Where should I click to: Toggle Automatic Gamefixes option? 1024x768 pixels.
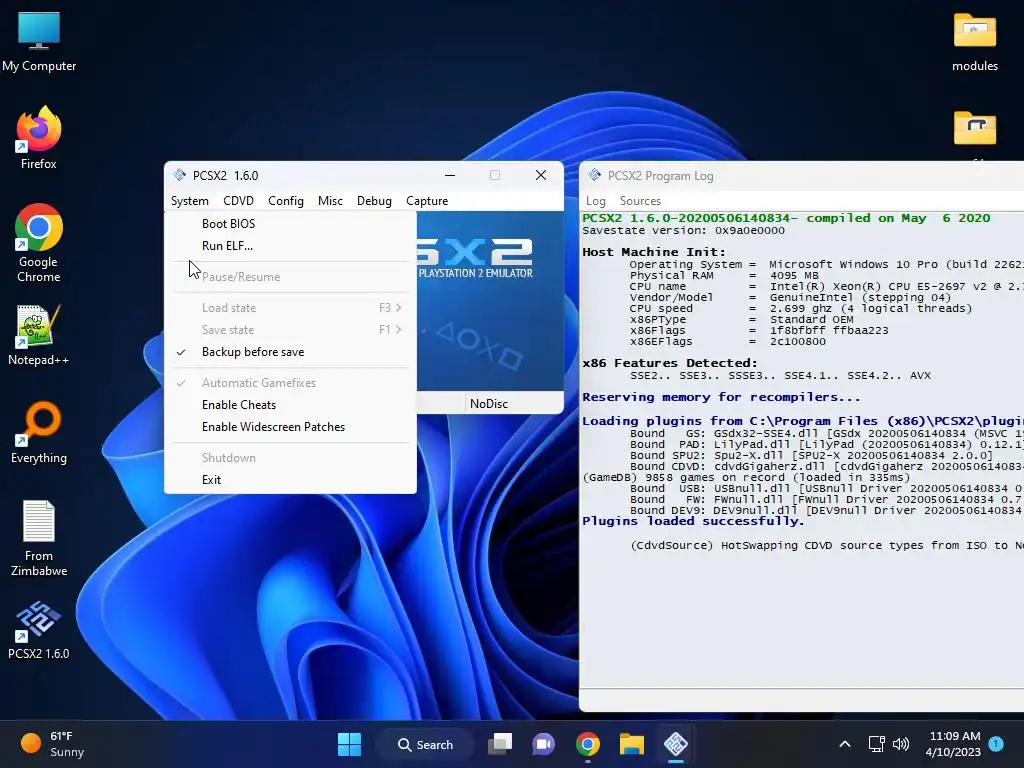pos(290,383)
